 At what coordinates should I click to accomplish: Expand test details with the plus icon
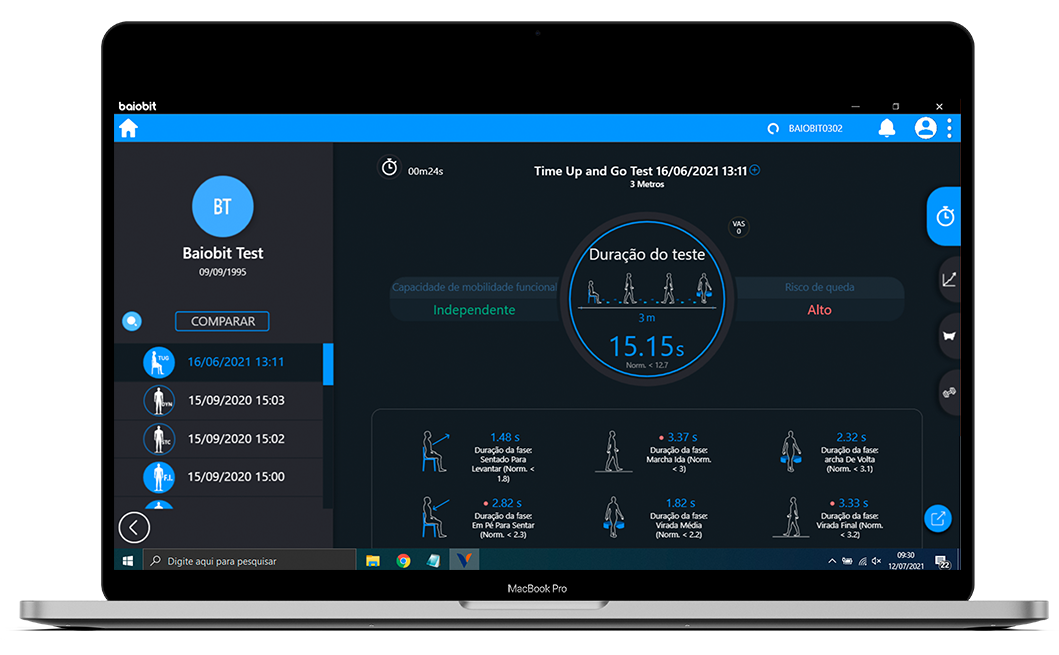coord(755,170)
